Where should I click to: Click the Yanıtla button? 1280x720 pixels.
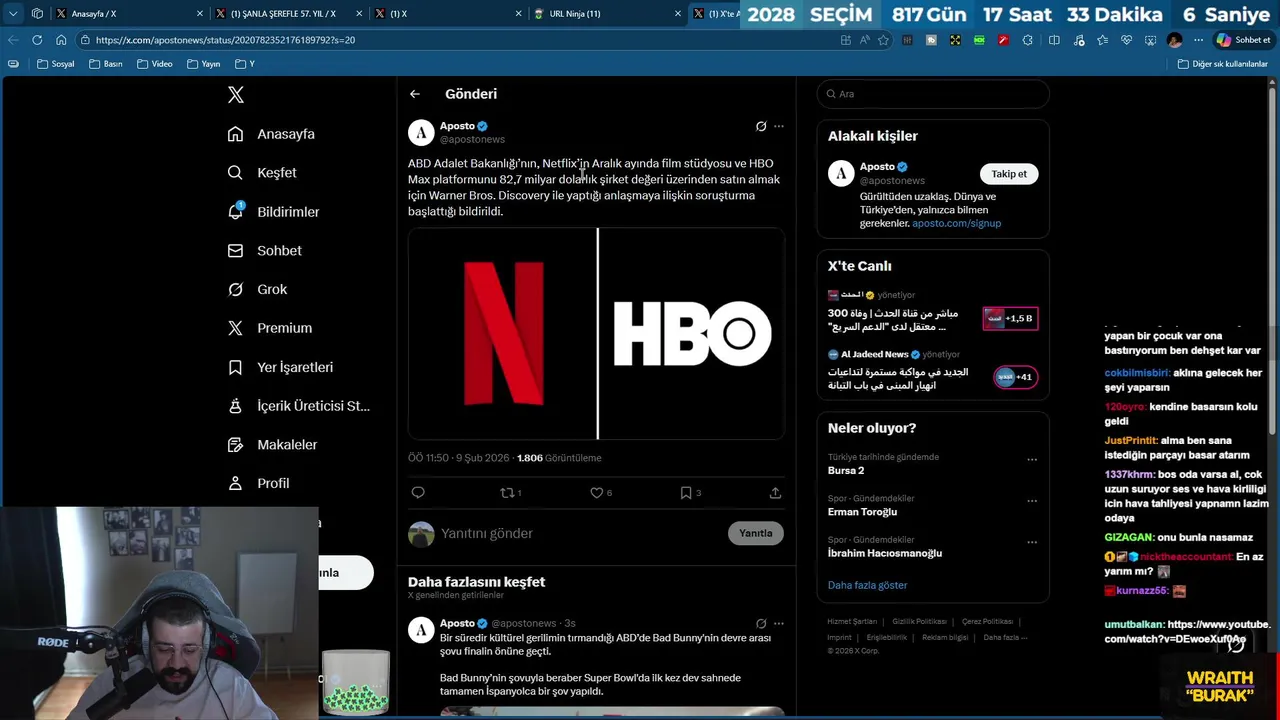[756, 533]
